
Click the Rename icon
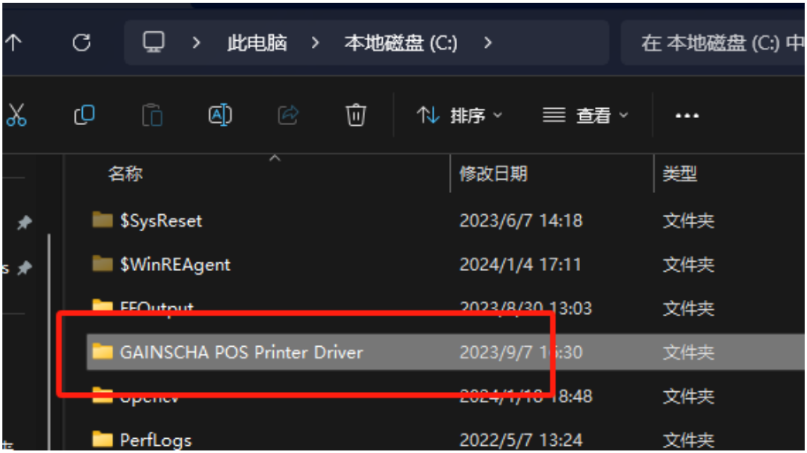pyautogui.click(x=220, y=115)
